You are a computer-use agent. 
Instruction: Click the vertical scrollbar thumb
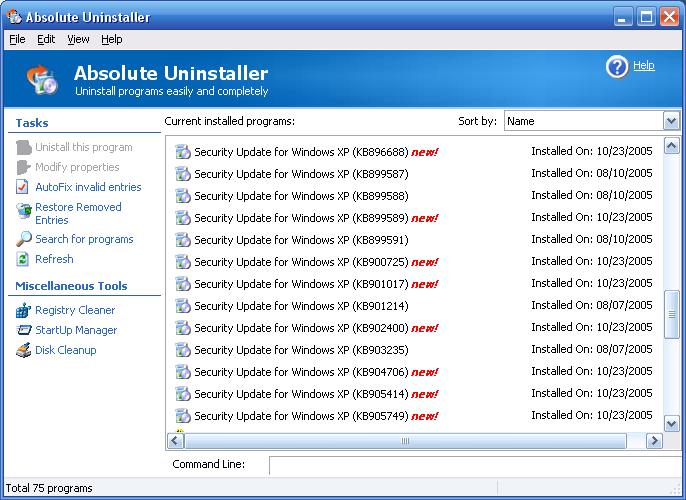pos(672,314)
